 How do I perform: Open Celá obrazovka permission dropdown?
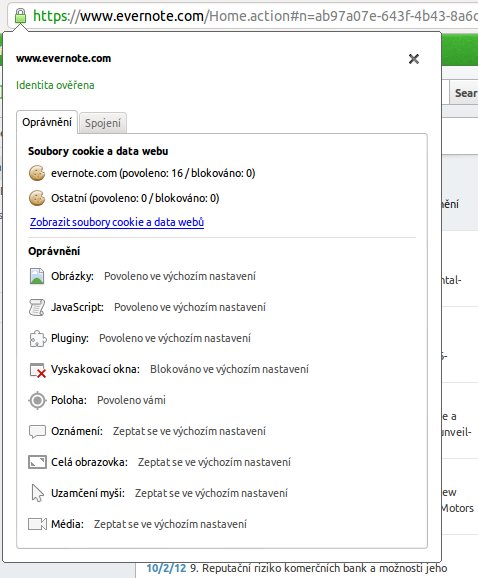click(214, 462)
